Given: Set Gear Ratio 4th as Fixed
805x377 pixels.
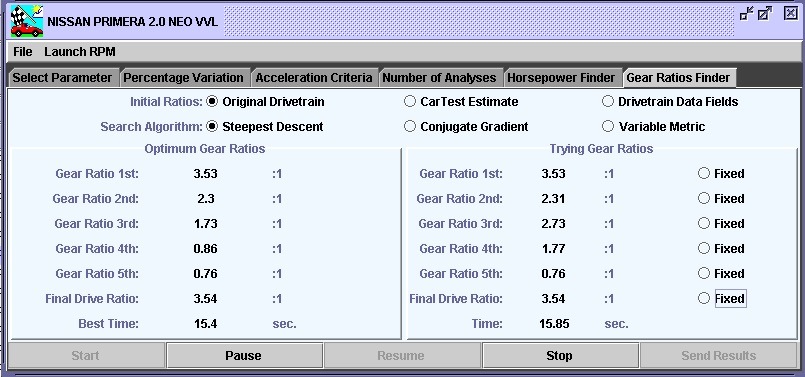Looking at the screenshot, I should coord(721,249).
